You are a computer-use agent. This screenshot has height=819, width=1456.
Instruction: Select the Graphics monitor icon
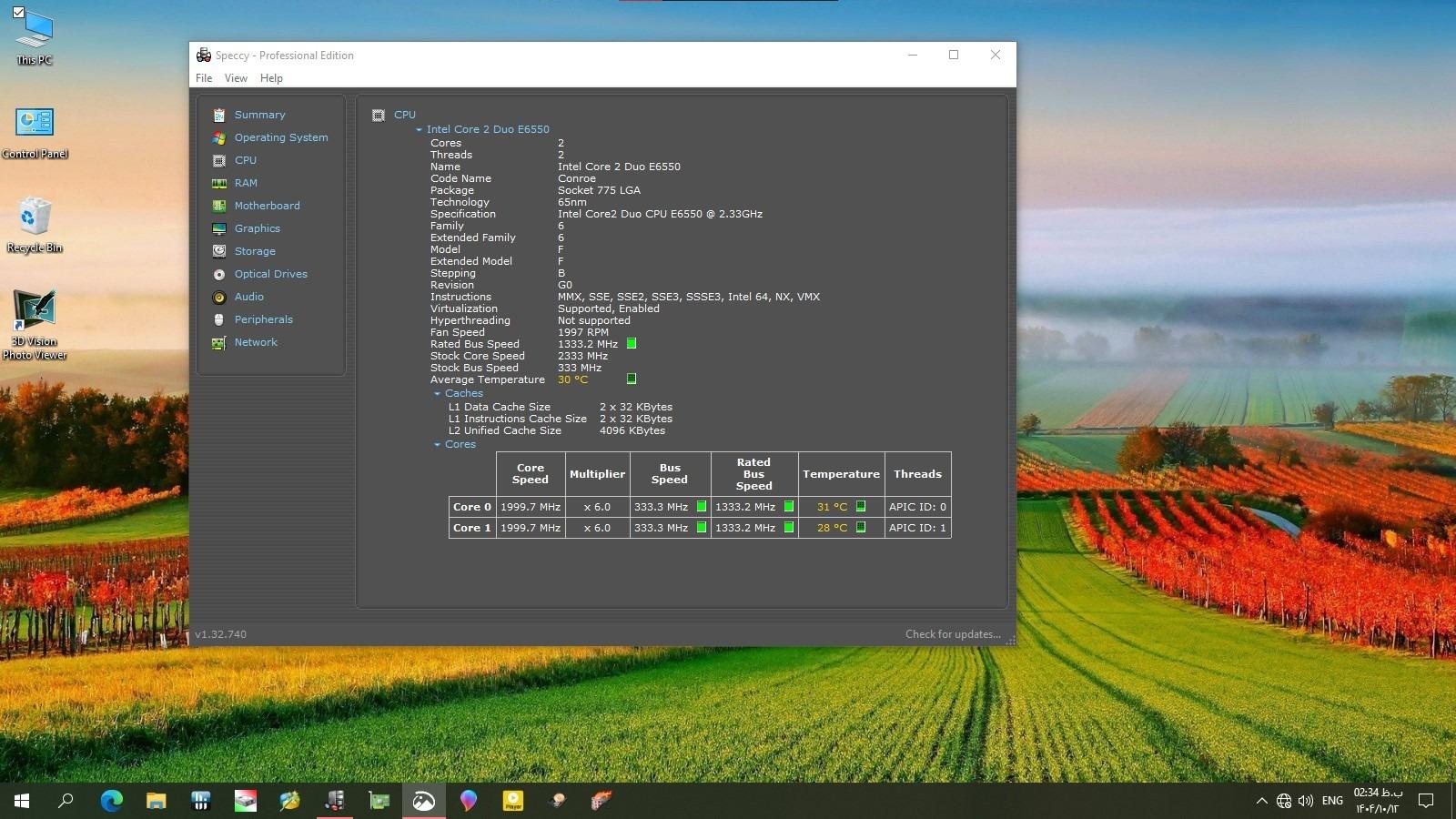tap(218, 229)
